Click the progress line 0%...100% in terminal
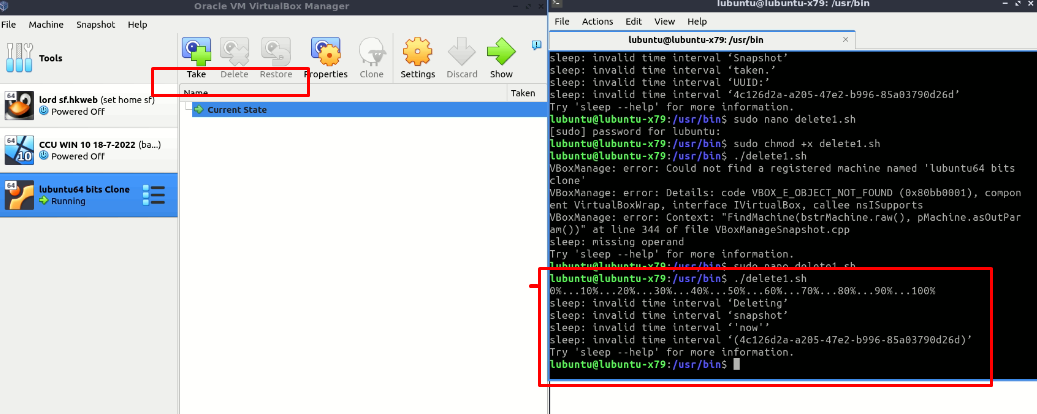The width and height of the screenshot is (1037, 414). (742, 291)
